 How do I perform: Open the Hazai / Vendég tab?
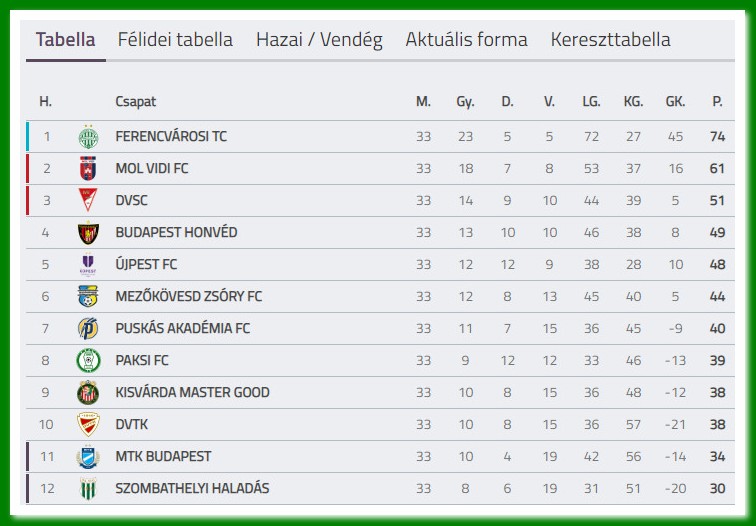[319, 40]
